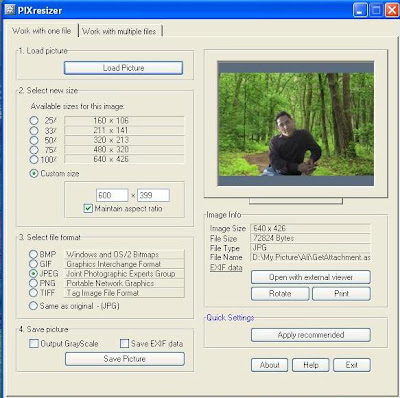Click the Help button
The image size is (400, 398).
coord(311,365)
